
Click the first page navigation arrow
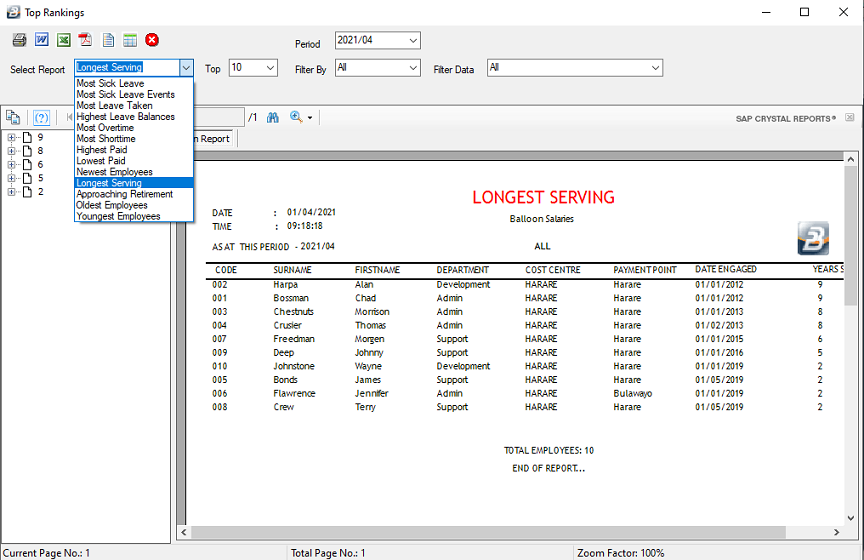click(69, 117)
